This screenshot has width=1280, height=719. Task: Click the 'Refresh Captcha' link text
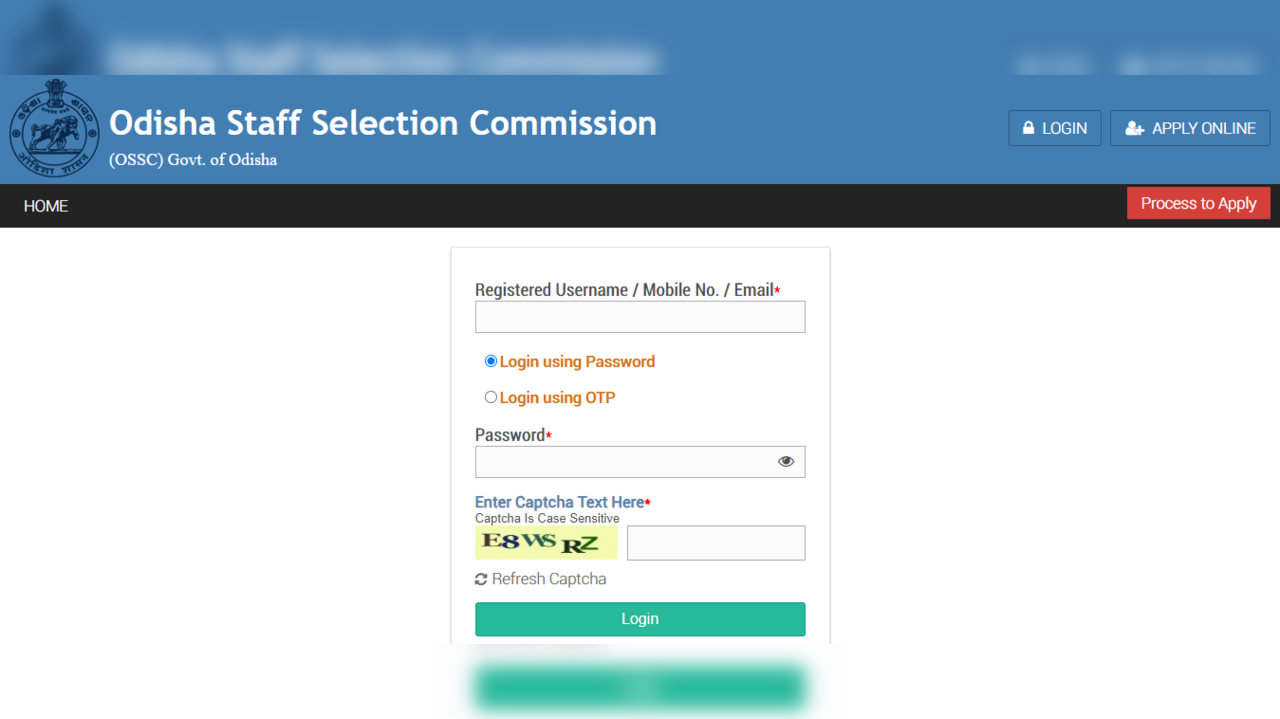pos(550,578)
